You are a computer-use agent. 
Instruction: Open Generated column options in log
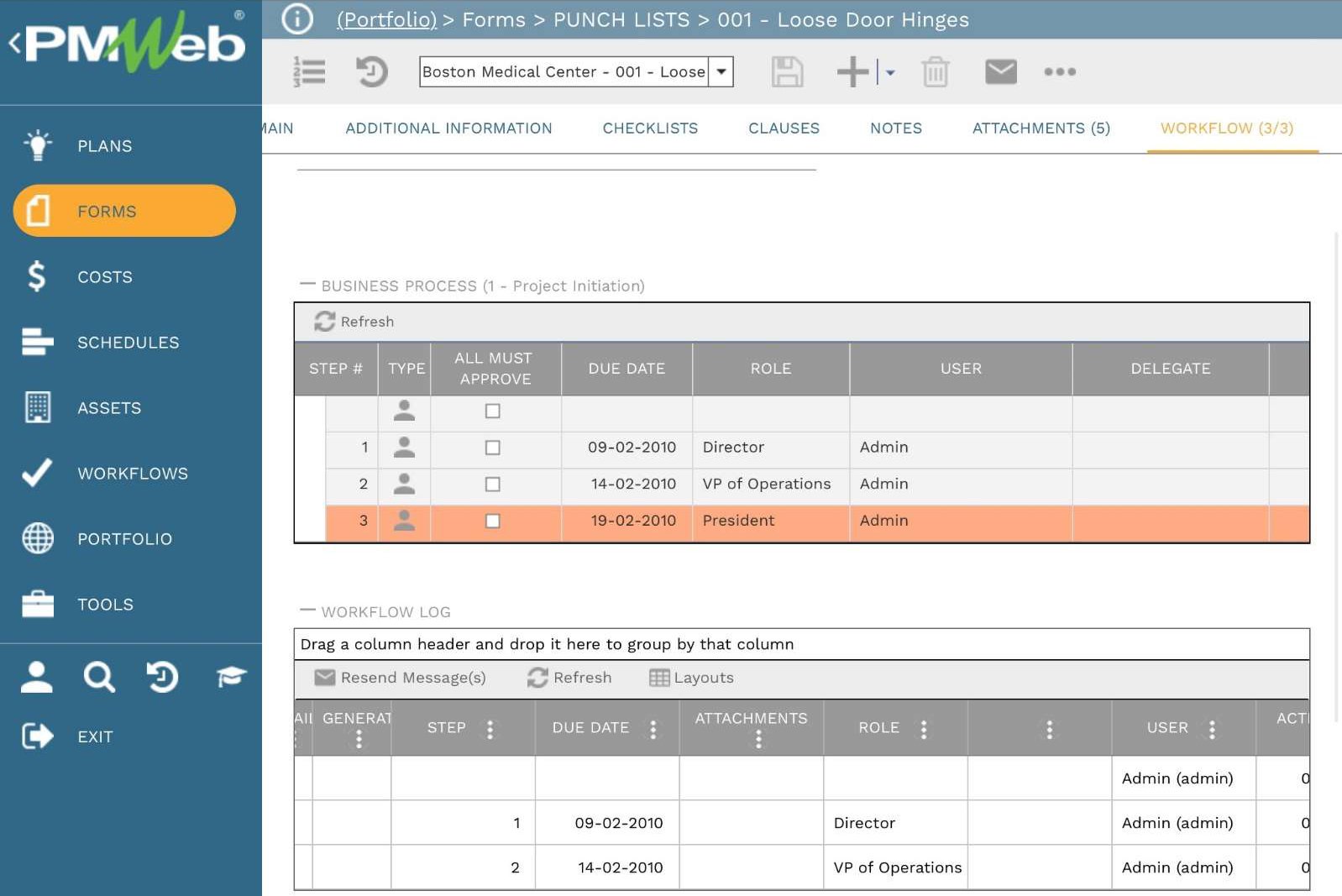tap(359, 739)
